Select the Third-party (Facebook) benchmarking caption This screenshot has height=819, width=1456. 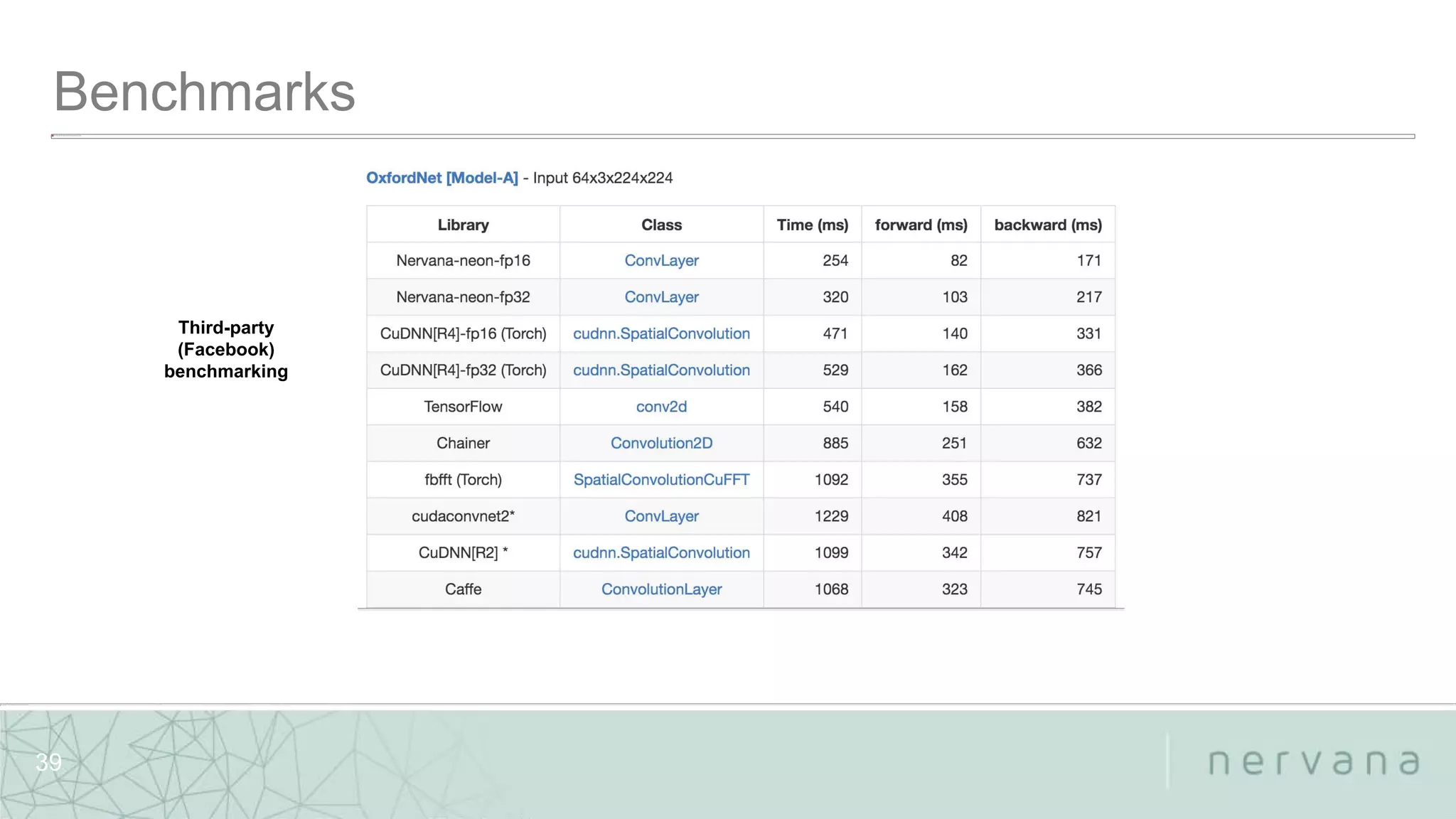[226, 349]
